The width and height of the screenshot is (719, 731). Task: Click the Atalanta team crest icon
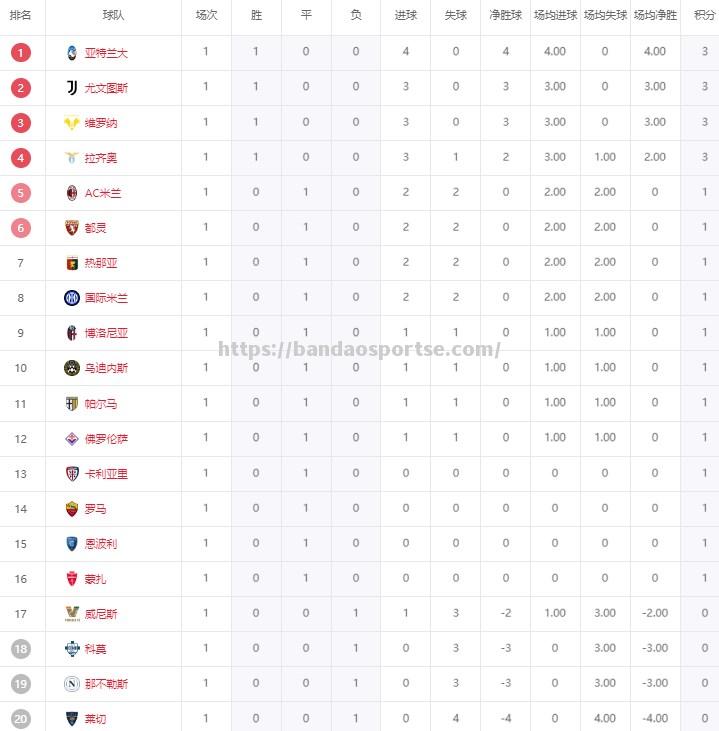click(72, 53)
